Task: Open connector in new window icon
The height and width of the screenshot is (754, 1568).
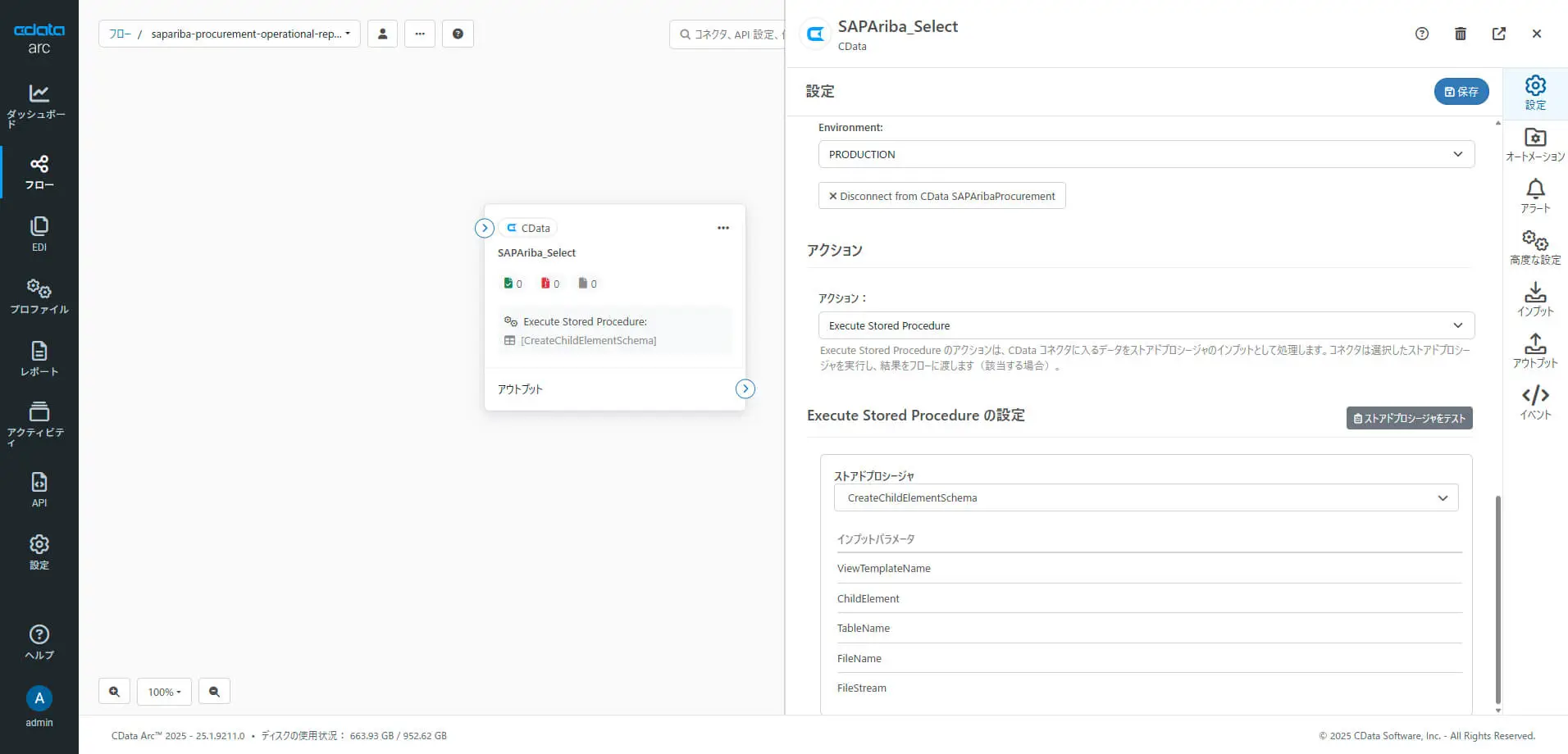Action: coord(1498,34)
